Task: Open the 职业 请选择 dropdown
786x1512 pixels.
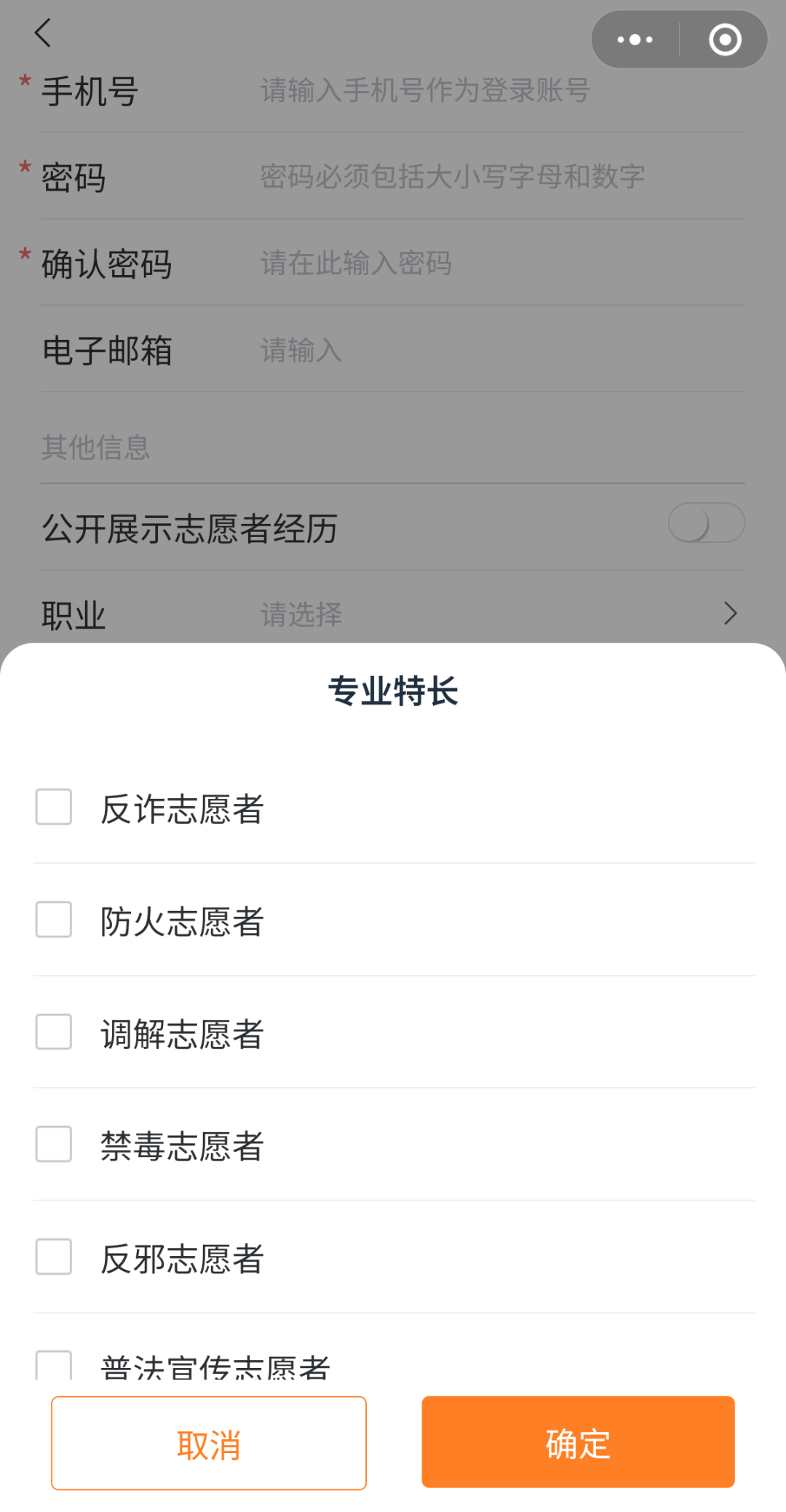Action: click(301, 615)
